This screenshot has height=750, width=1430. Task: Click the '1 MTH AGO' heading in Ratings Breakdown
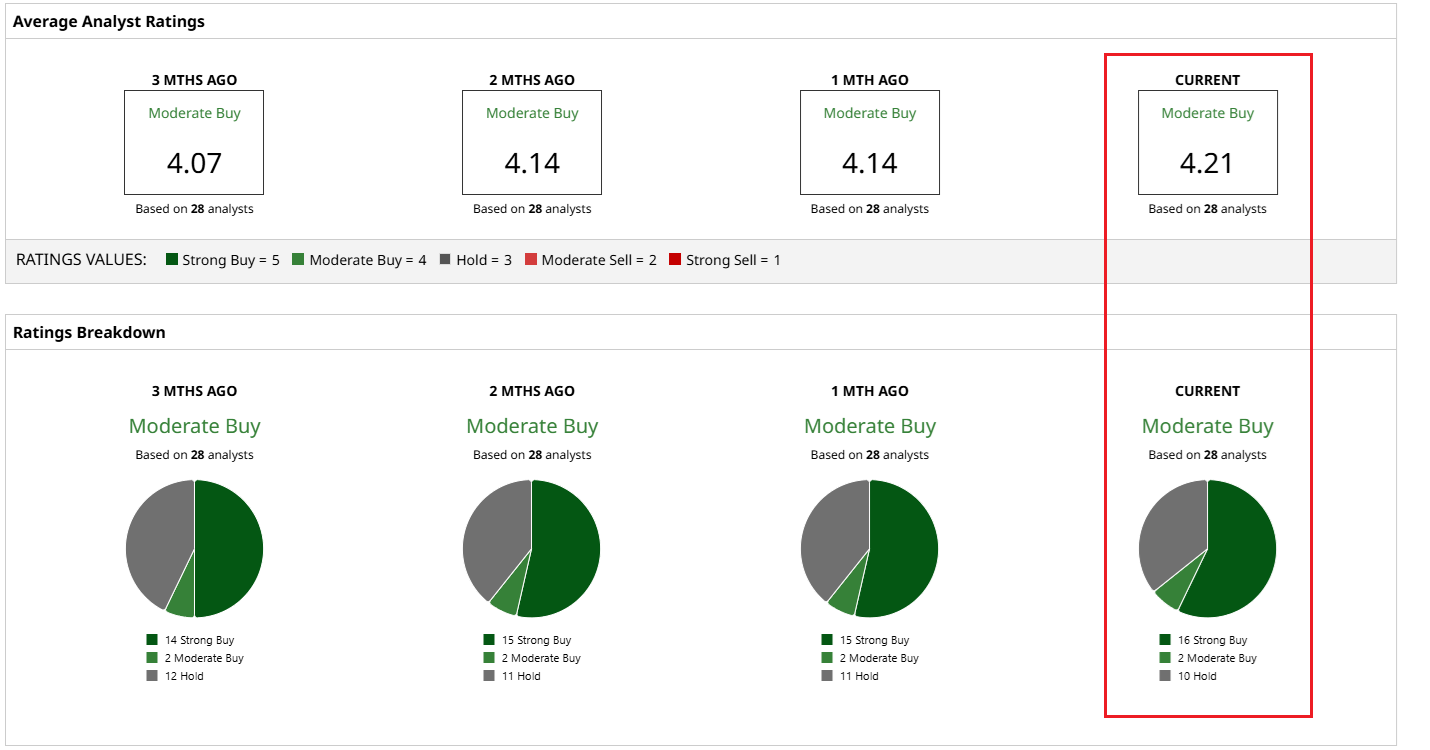[870, 391]
